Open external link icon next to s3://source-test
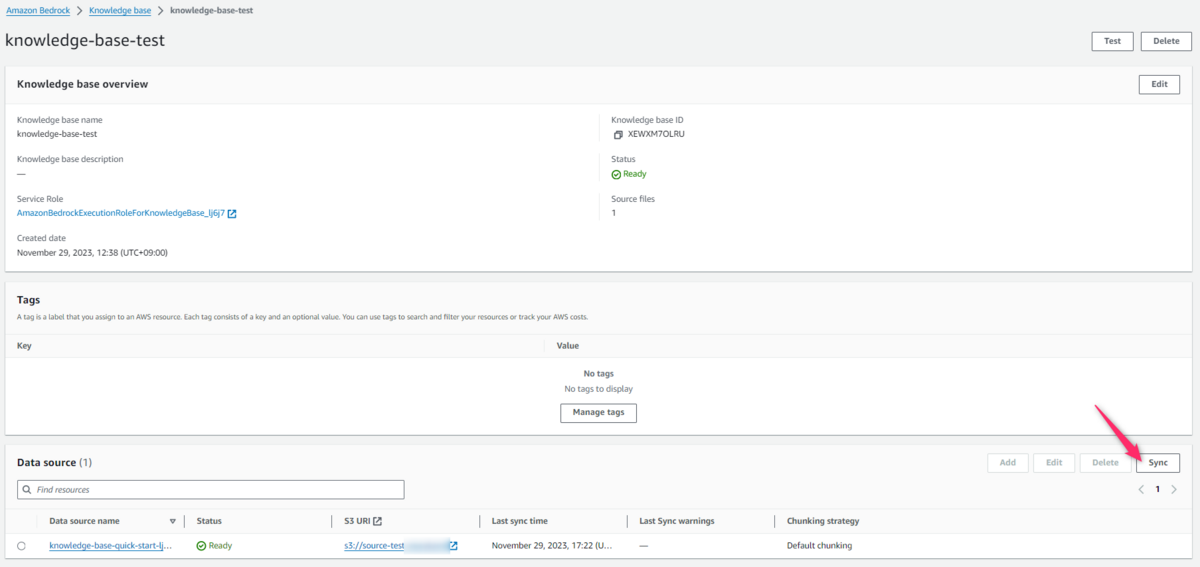 pyautogui.click(x=453, y=546)
